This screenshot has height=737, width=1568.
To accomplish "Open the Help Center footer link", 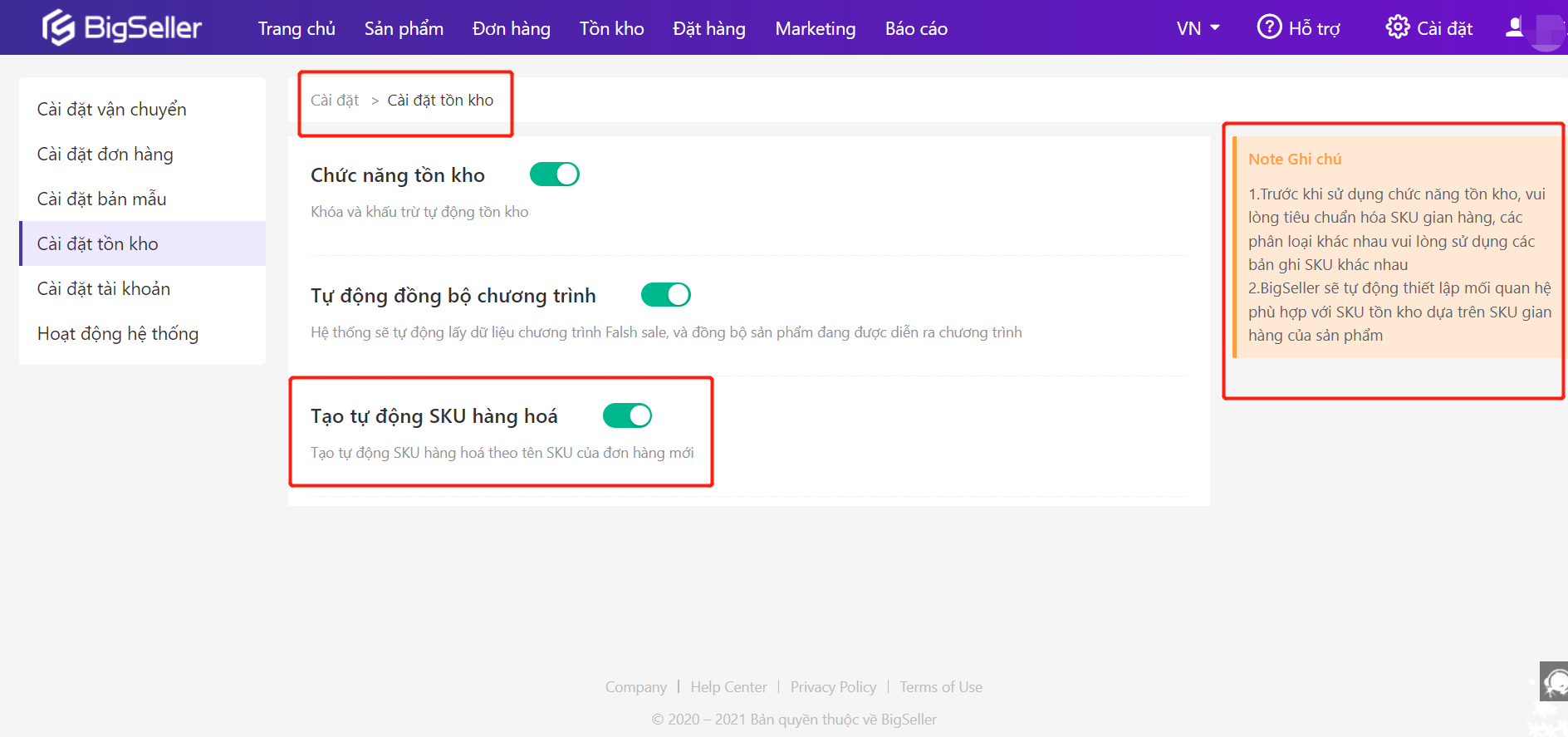I will pyautogui.click(x=728, y=687).
